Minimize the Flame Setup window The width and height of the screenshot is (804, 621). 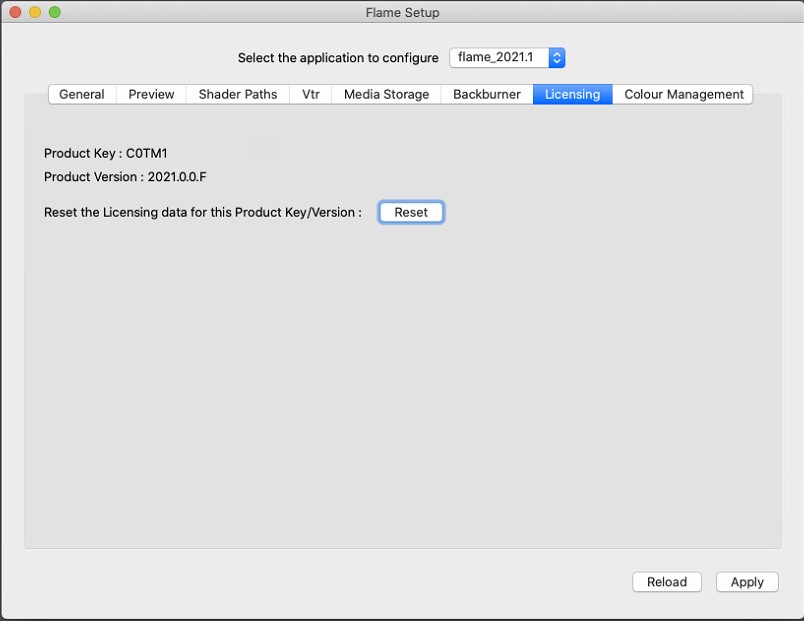click(35, 12)
